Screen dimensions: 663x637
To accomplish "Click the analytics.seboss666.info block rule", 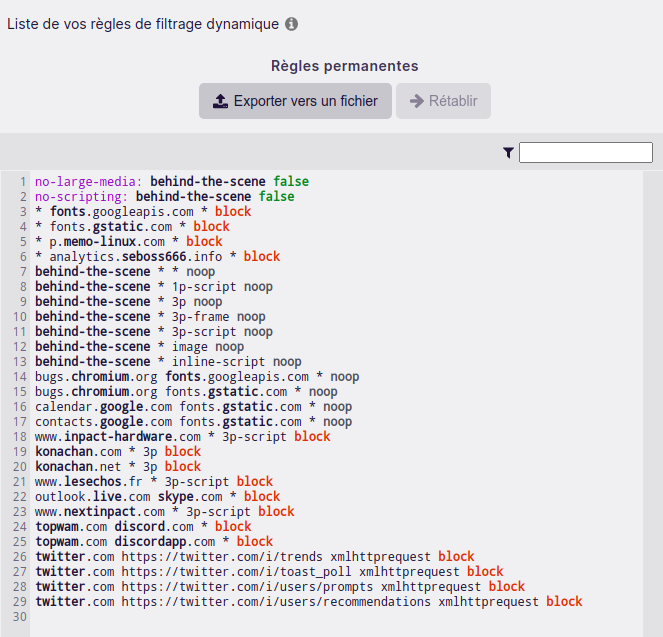I will 157,257.
